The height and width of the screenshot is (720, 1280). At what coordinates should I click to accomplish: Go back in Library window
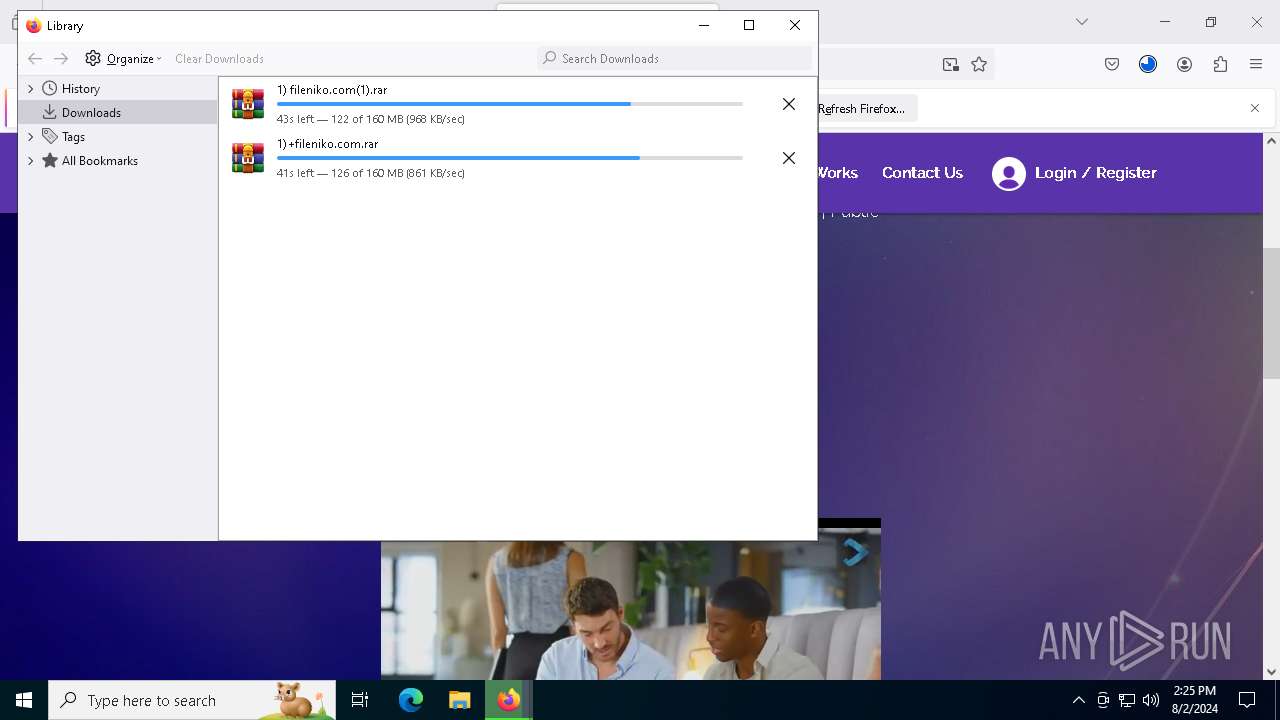click(35, 59)
